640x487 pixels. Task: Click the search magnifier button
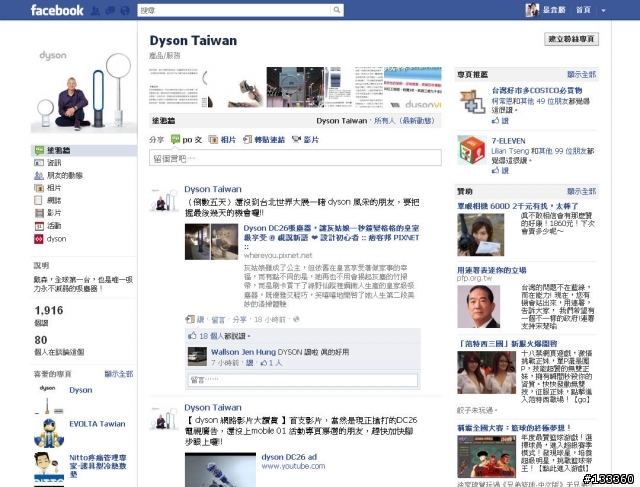[x=337, y=10]
